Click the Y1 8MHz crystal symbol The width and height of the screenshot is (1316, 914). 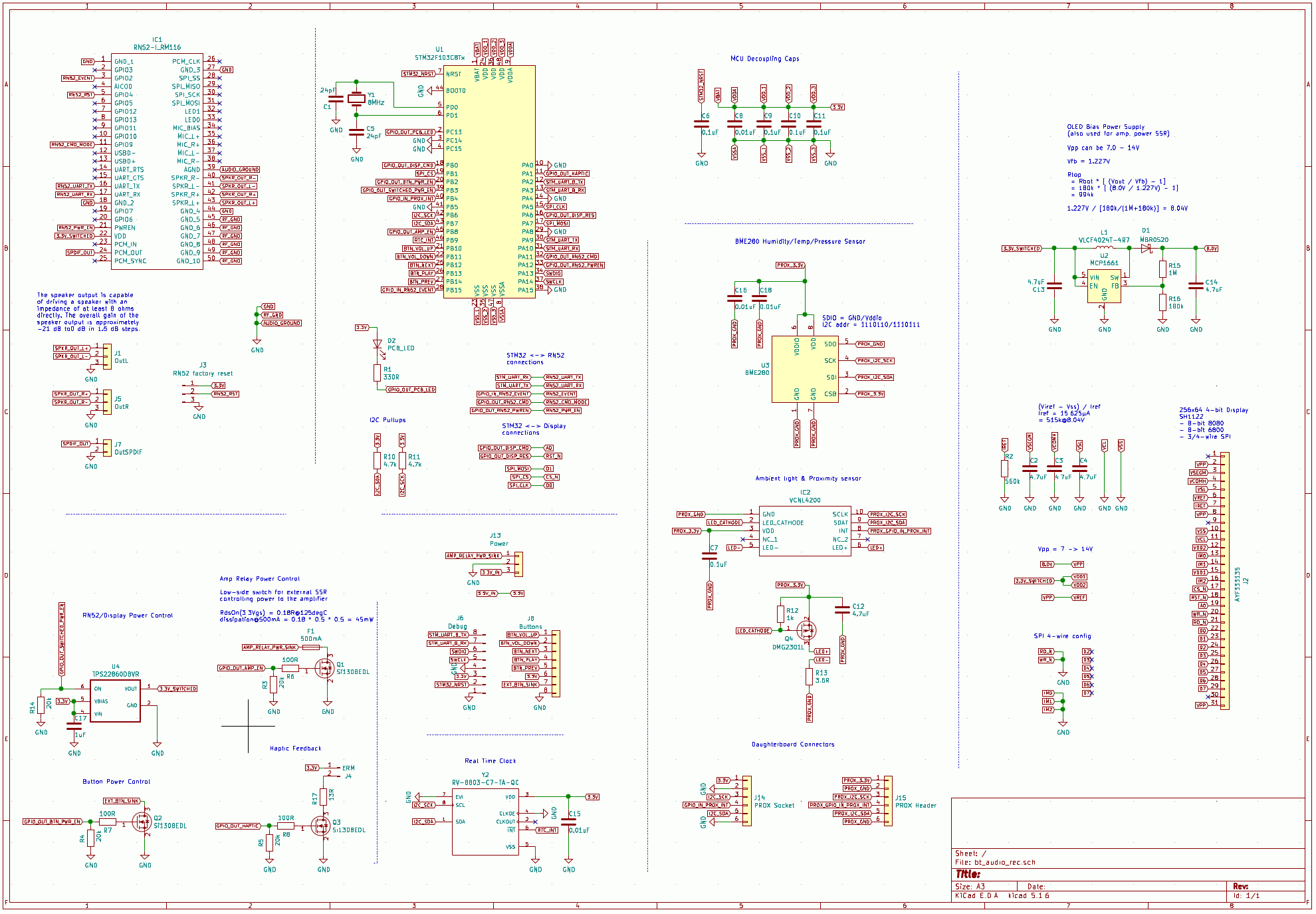(x=356, y=98)
